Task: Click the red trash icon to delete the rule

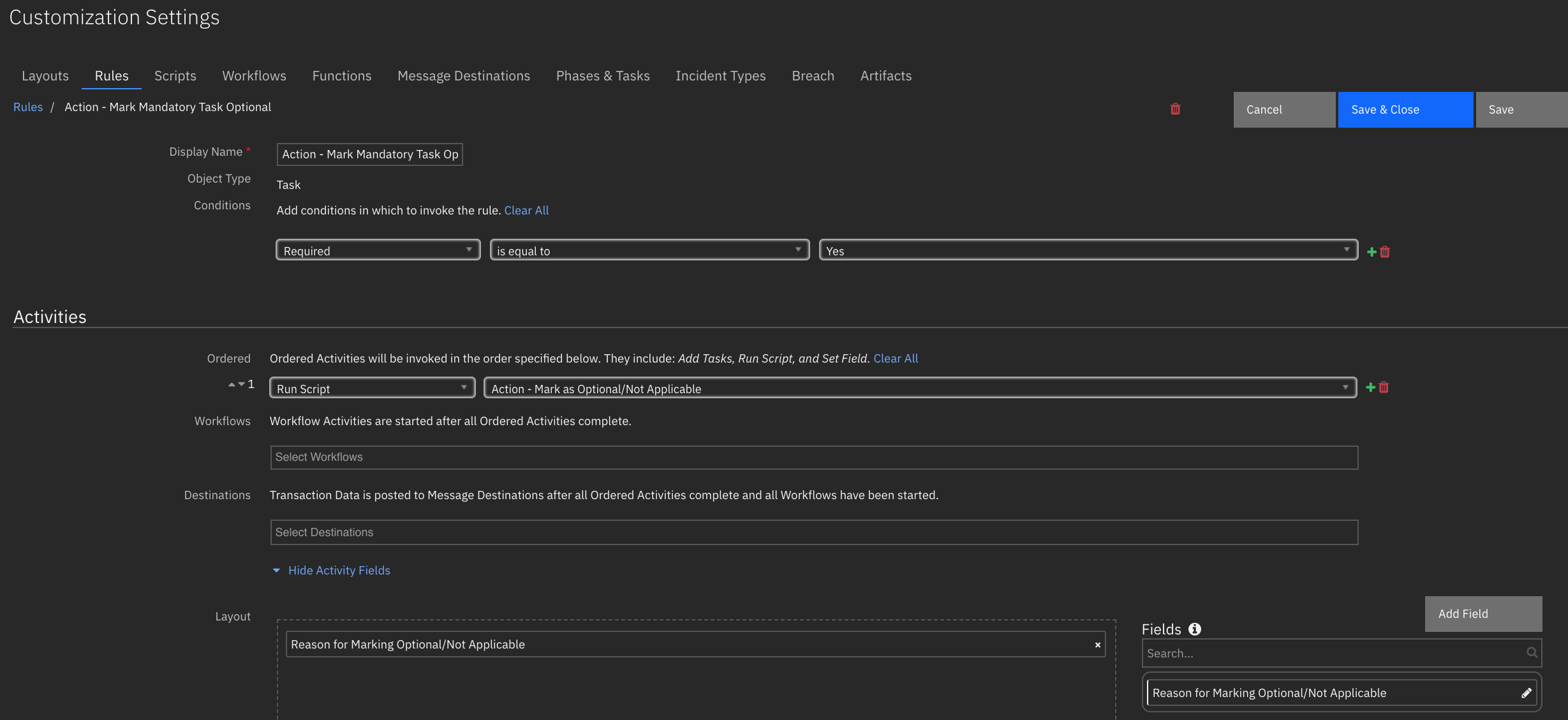Action: click(x=1175, y=109)
